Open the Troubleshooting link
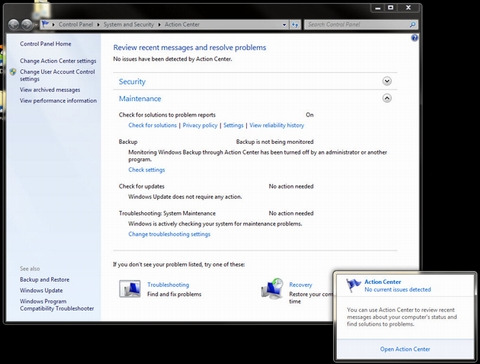This screenshot has width=480, height=364. [168, 285]
